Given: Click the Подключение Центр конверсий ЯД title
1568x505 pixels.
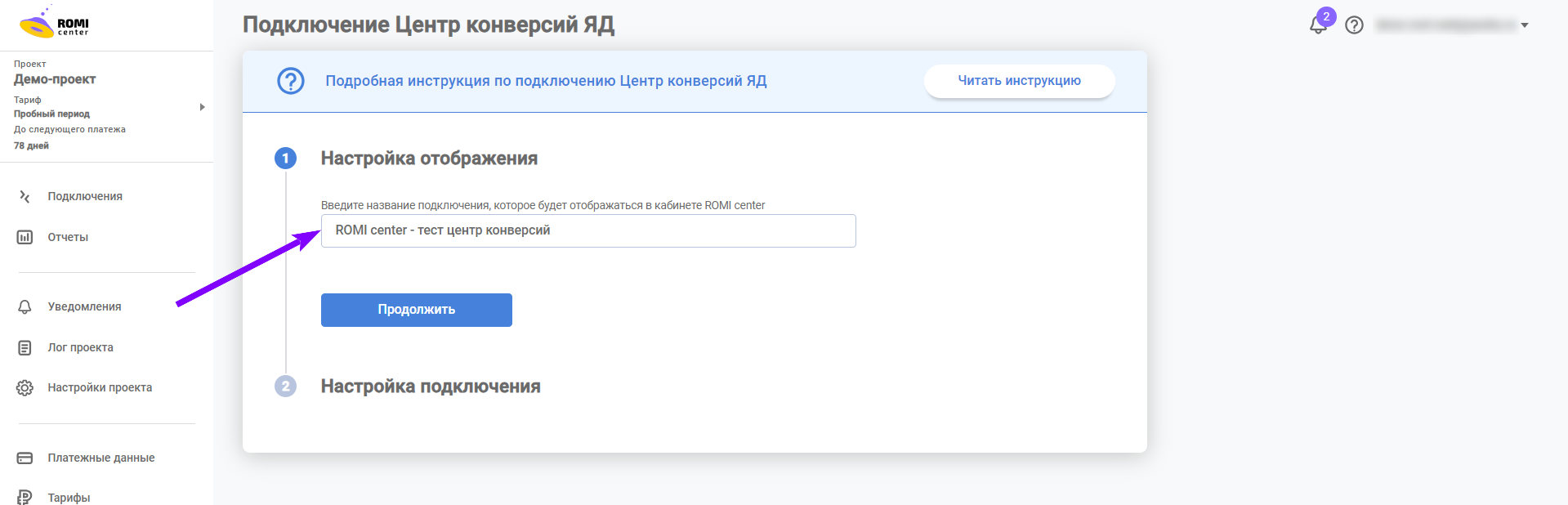Looking at the screenshot, I should (x=428, y=25).
